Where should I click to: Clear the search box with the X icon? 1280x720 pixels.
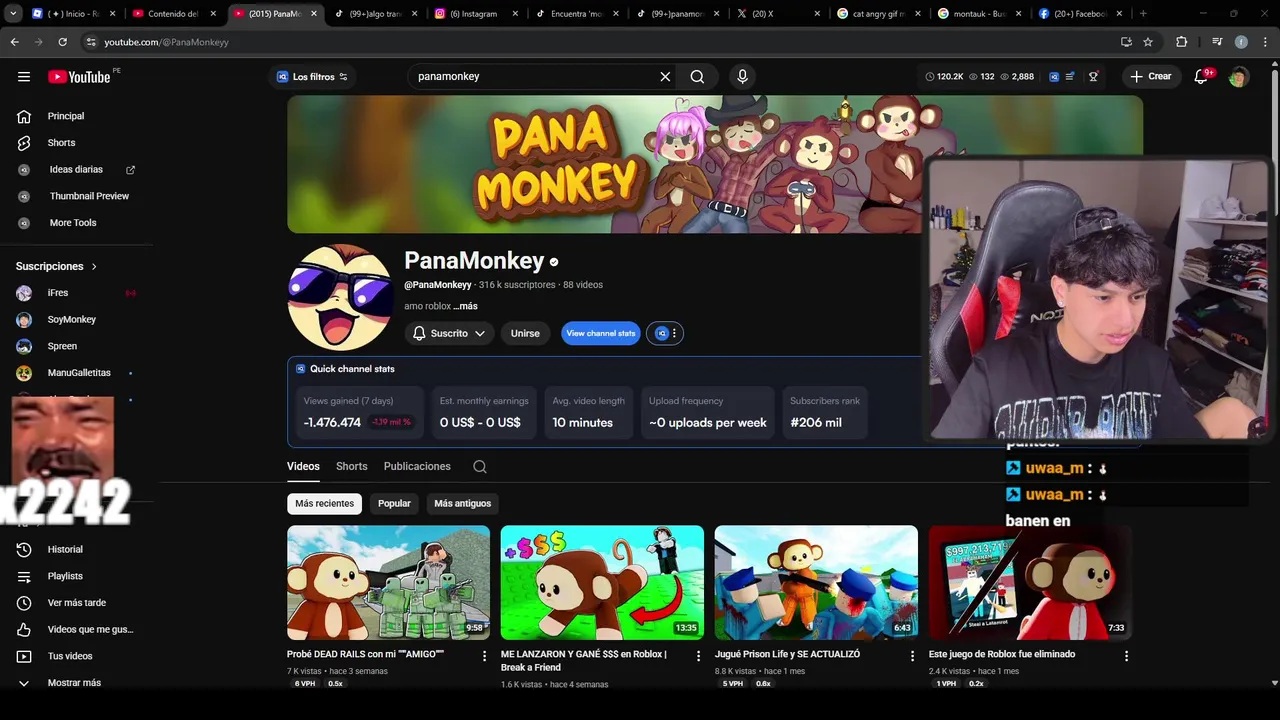[665, 76]
